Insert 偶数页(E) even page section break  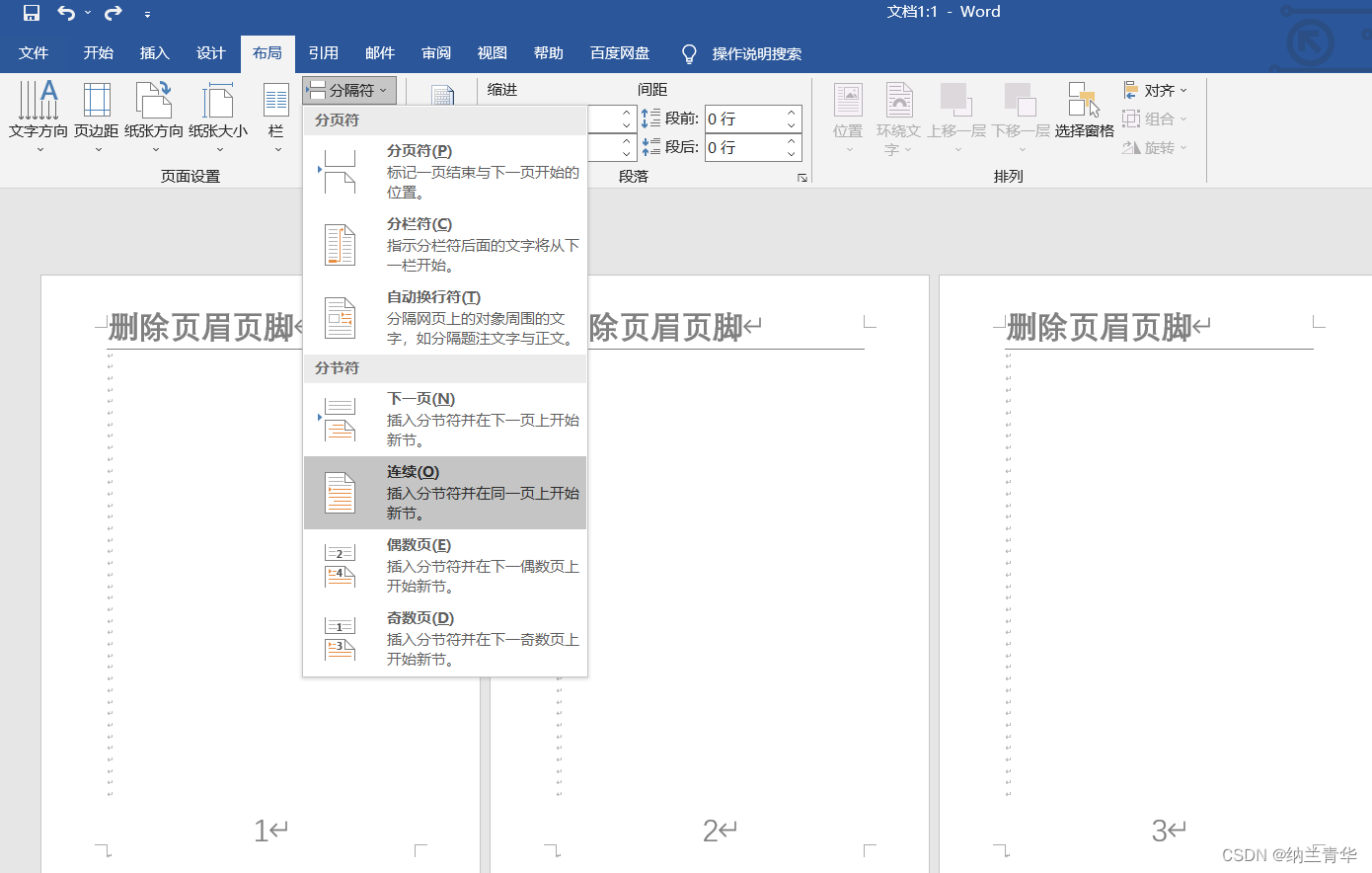(445, 565)
